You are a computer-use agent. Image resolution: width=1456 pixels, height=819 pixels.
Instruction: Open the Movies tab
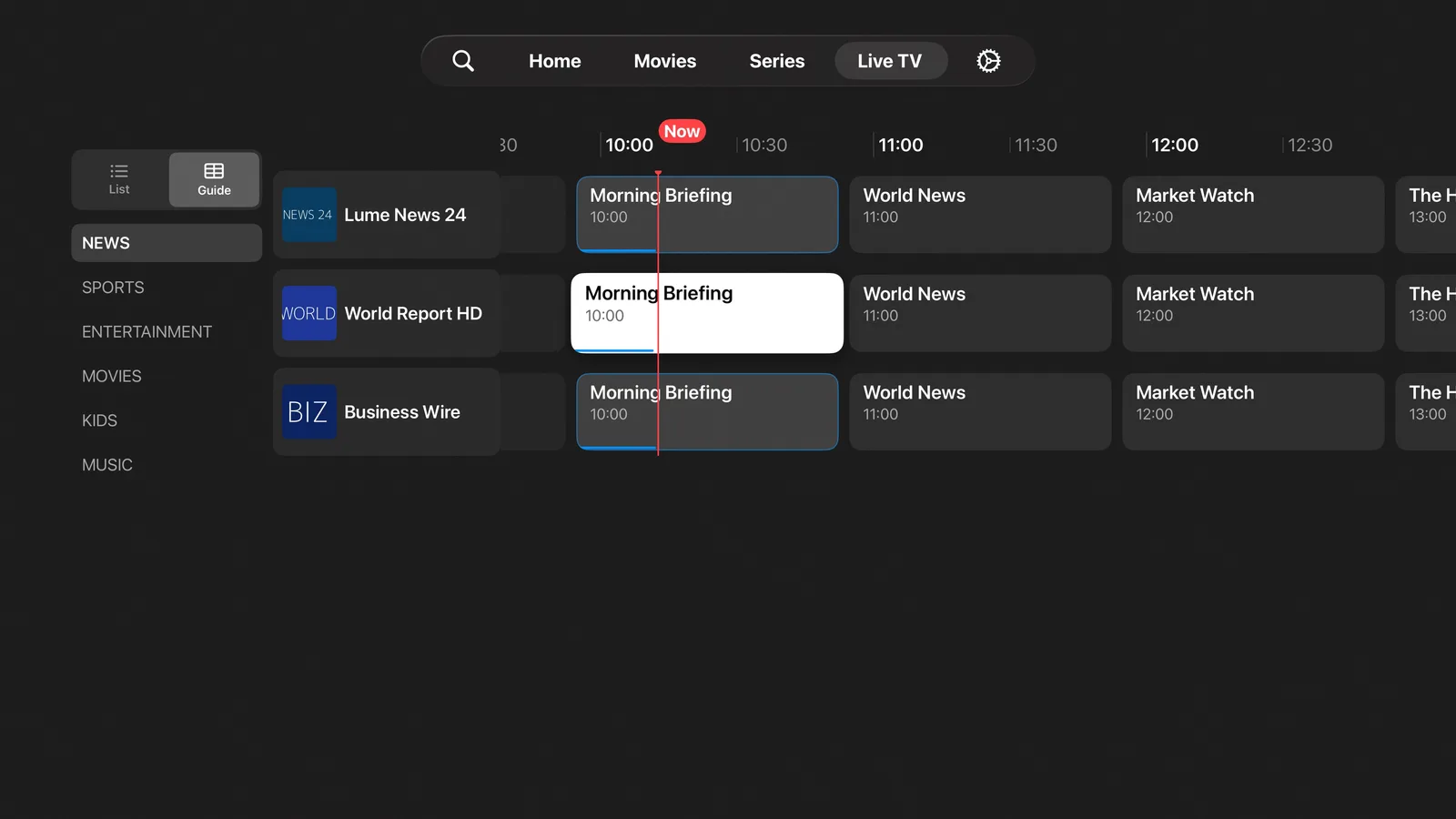coord(665,61)
